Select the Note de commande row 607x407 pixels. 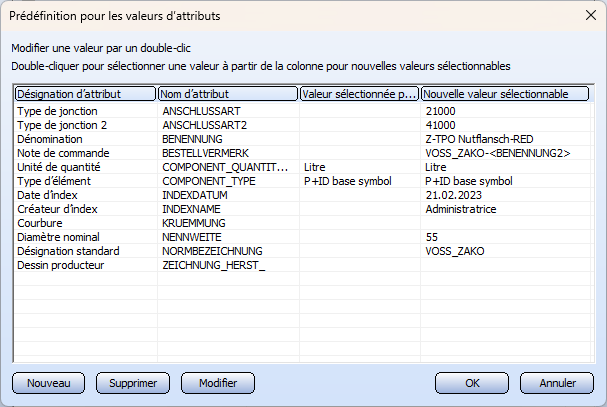click(302, 153)
